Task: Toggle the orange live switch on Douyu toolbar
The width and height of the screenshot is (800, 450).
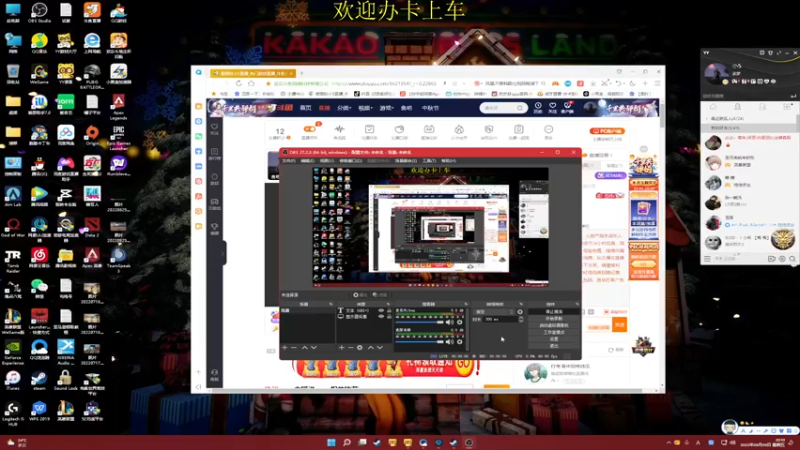Action: [310, 129]
